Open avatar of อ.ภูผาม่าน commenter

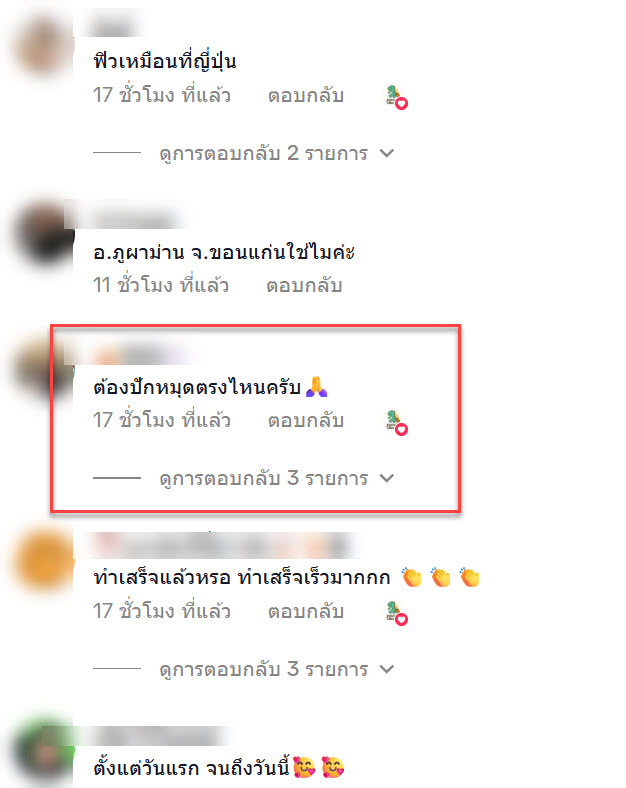pyautogui.click(x=44, y=234)
